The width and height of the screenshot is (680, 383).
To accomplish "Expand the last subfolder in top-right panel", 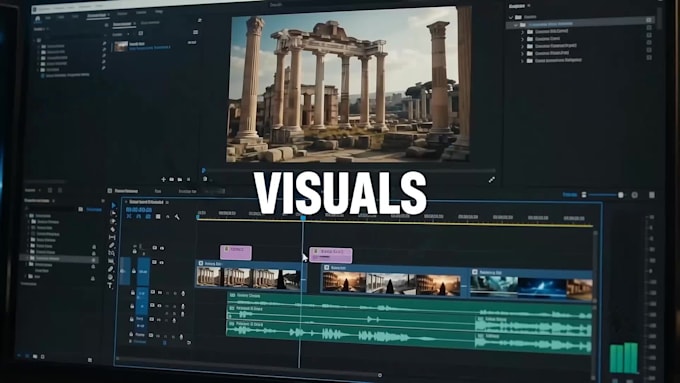I will [523, 61].
